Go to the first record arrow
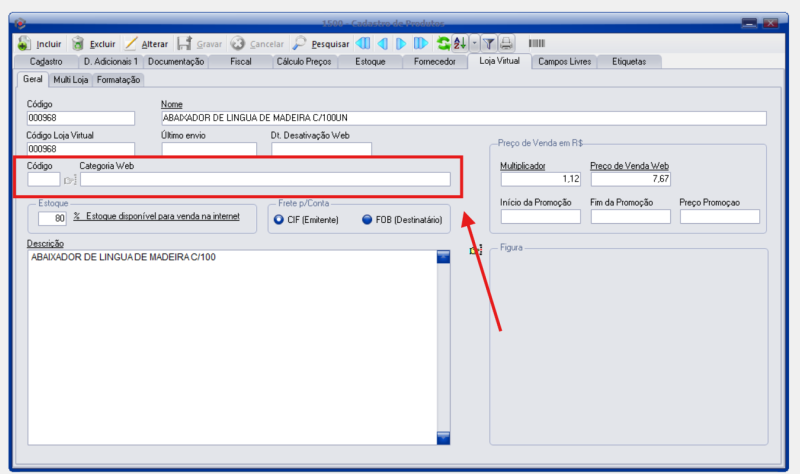This screenshot has width=800, height=474. click(x=362, y=44)
